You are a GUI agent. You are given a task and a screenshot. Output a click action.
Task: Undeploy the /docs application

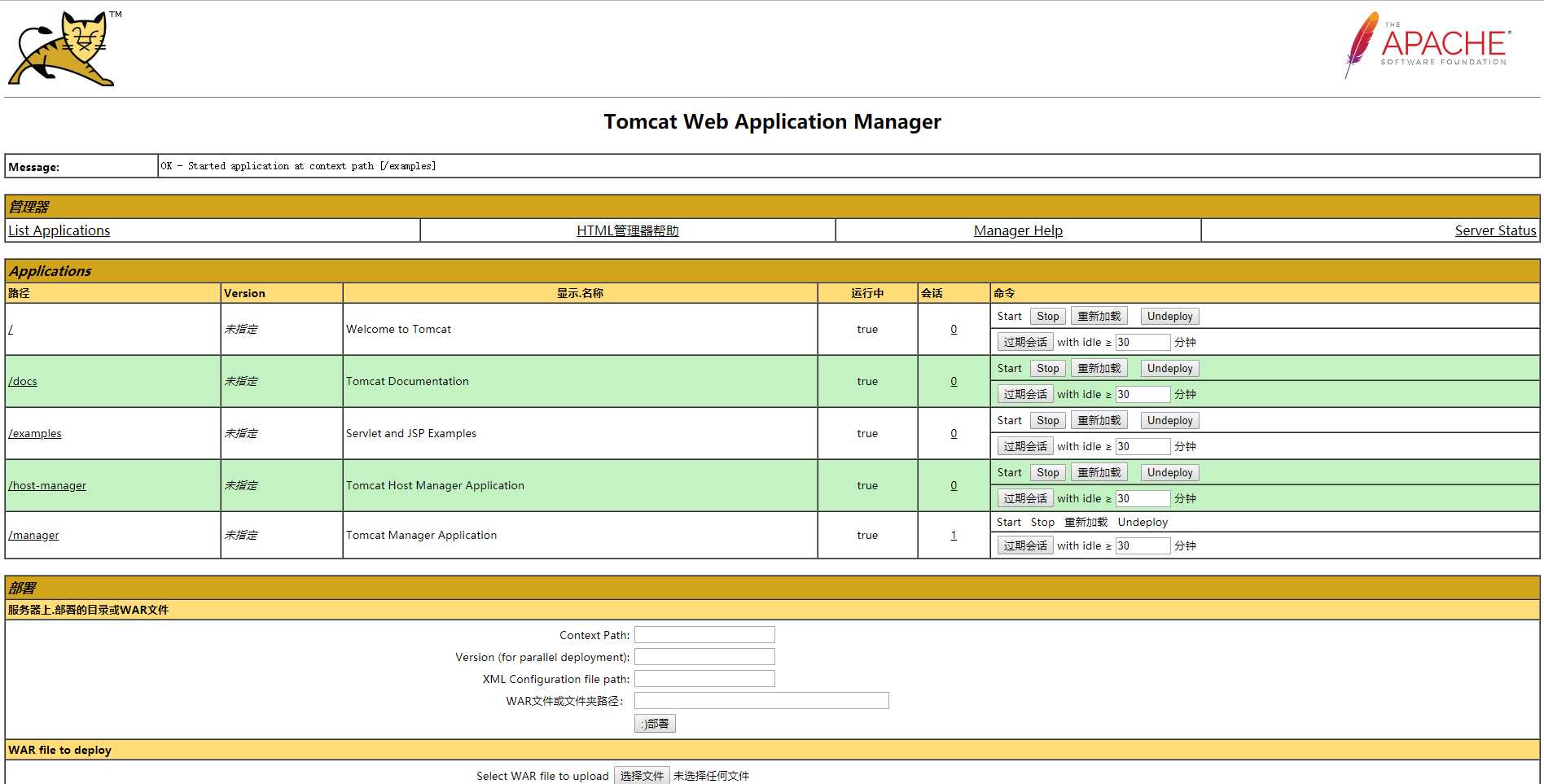pos(1169,368)
